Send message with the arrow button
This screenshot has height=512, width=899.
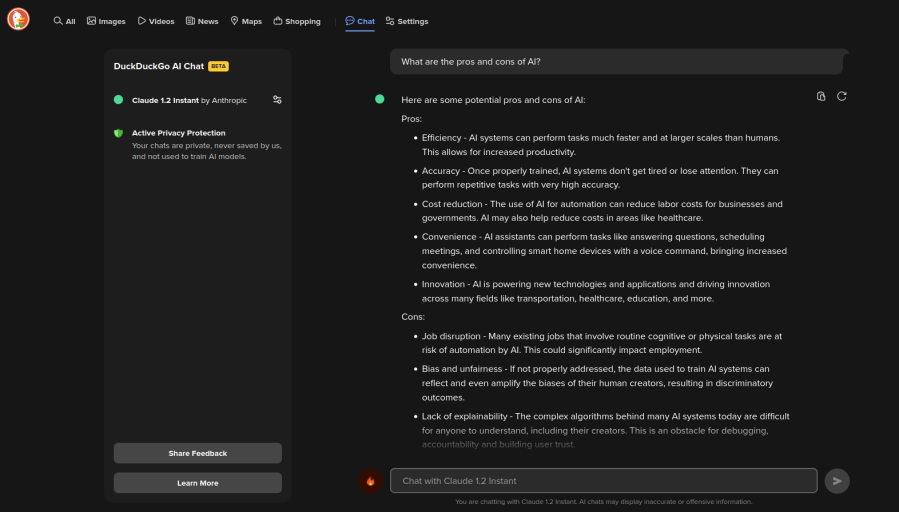click(x=837, y=481)
